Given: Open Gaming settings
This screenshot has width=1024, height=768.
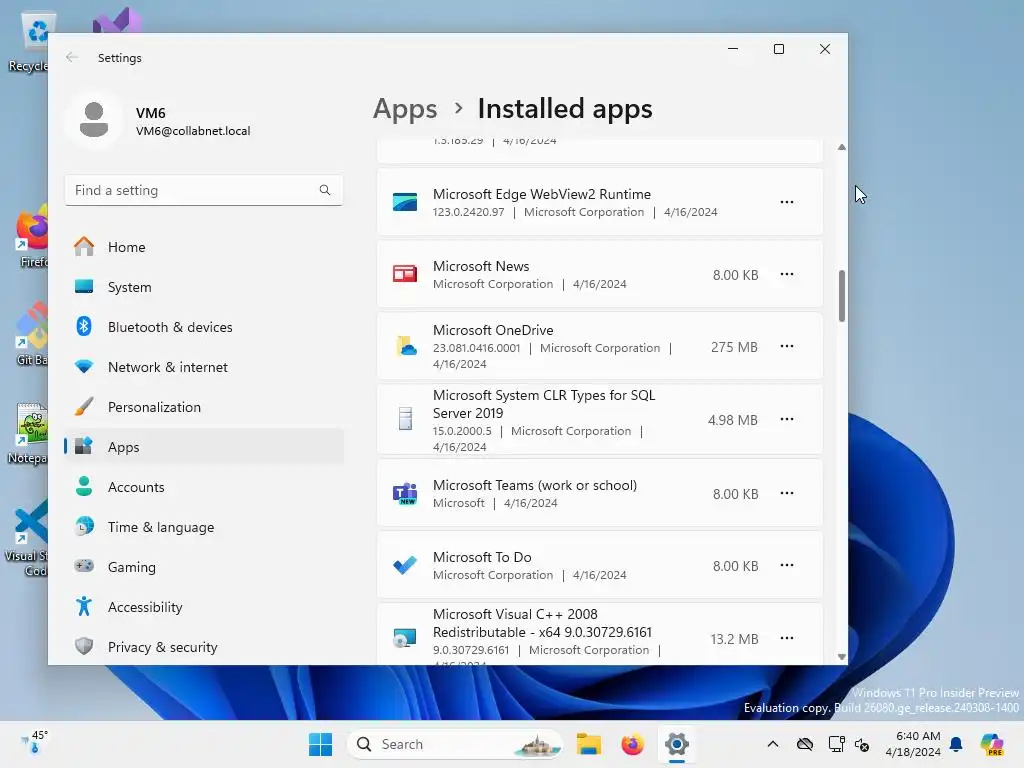Looking at the screenshot, I should click(204, 567).
